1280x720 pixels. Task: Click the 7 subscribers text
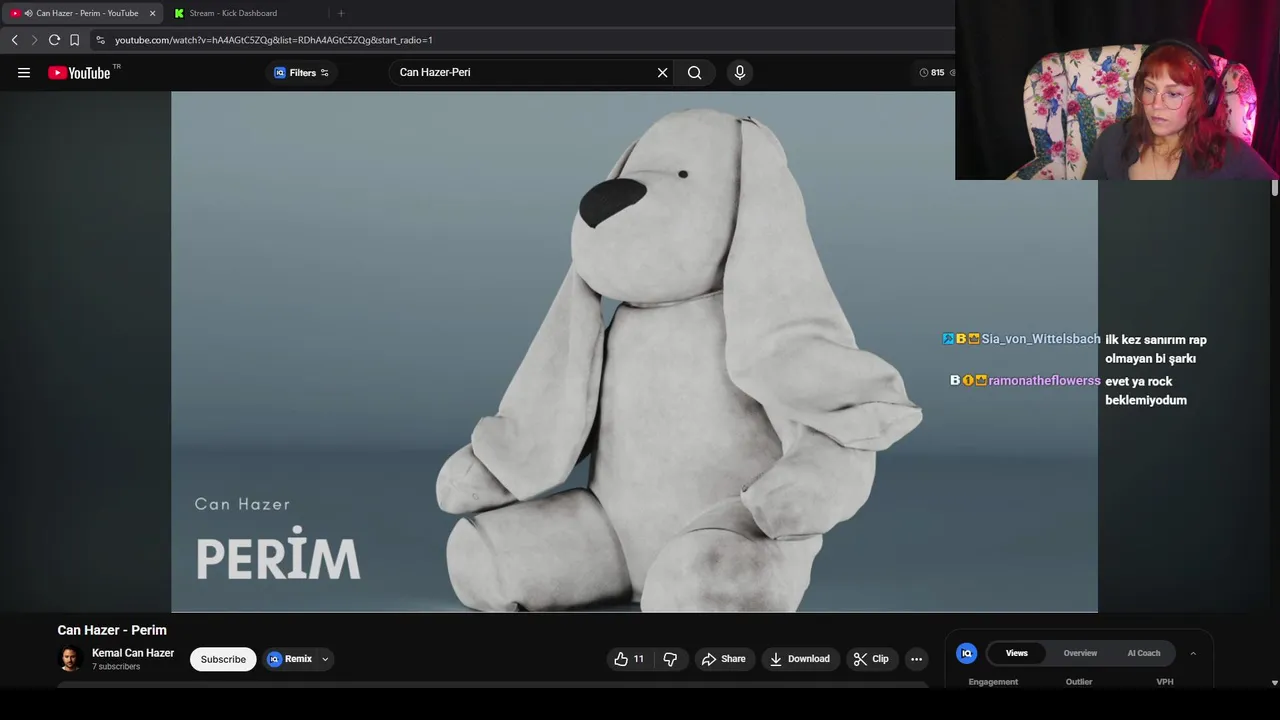tap(116, 667)
